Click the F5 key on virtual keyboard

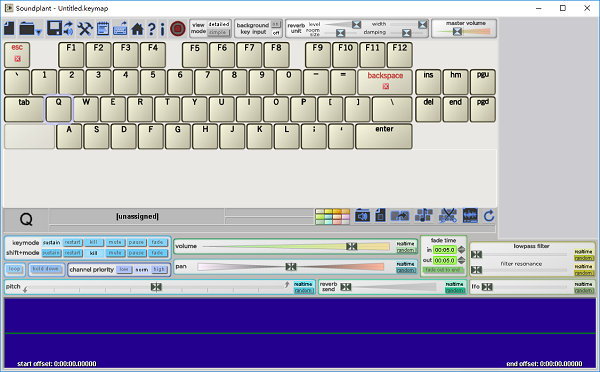click(195, 55)
